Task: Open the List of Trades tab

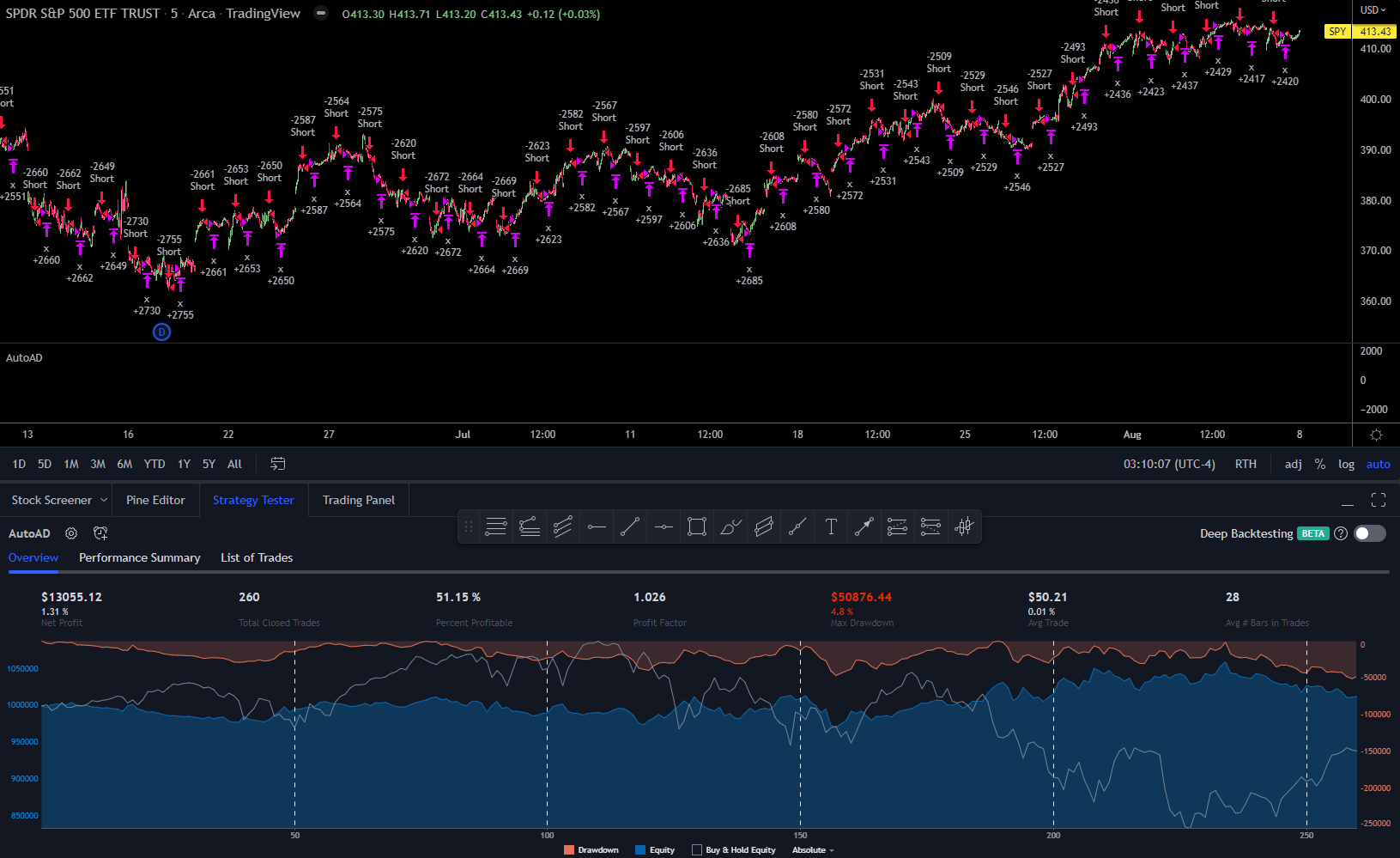Action: (x=257, y=557)
